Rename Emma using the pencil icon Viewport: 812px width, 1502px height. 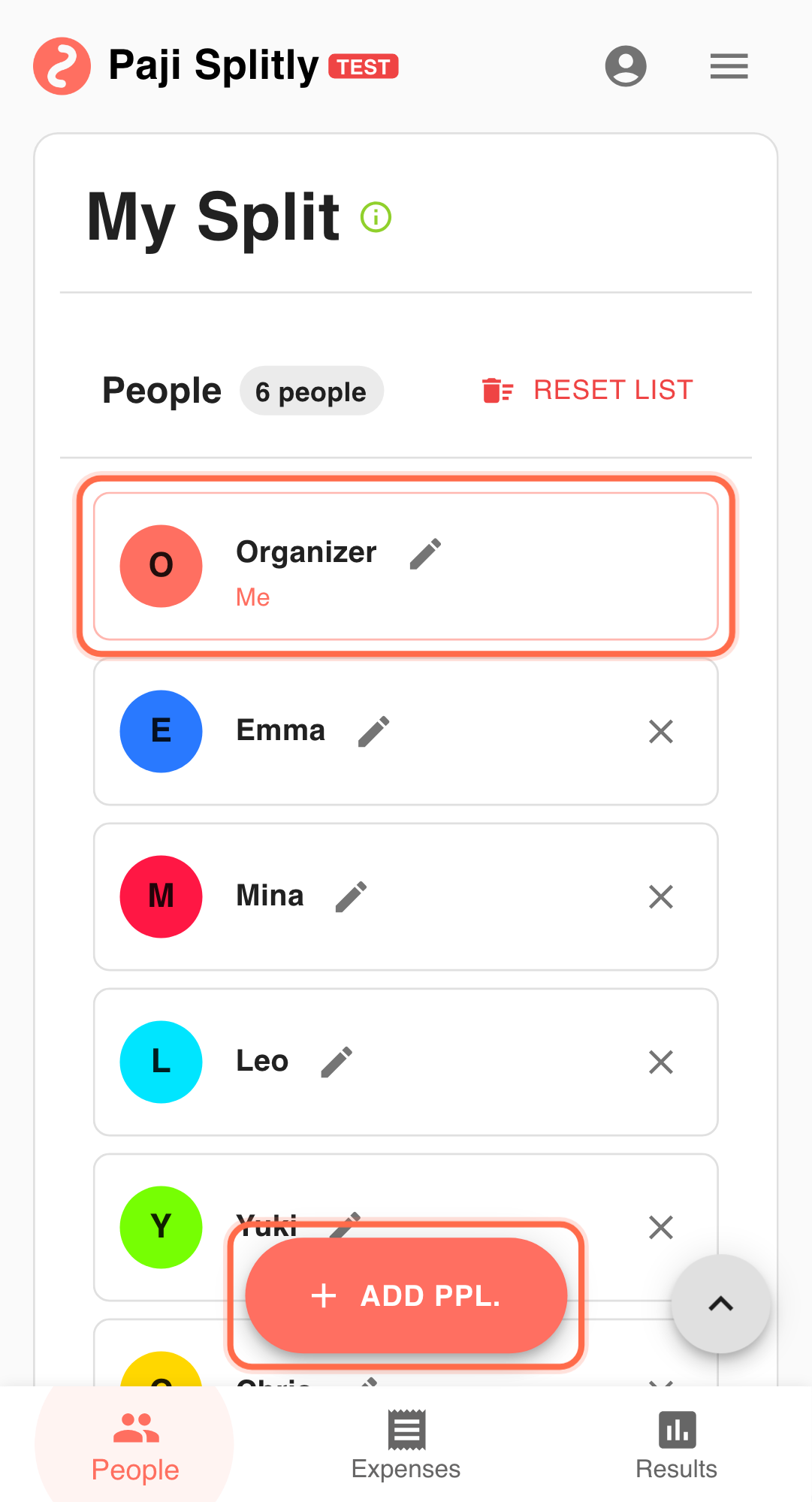coord(373,730)
